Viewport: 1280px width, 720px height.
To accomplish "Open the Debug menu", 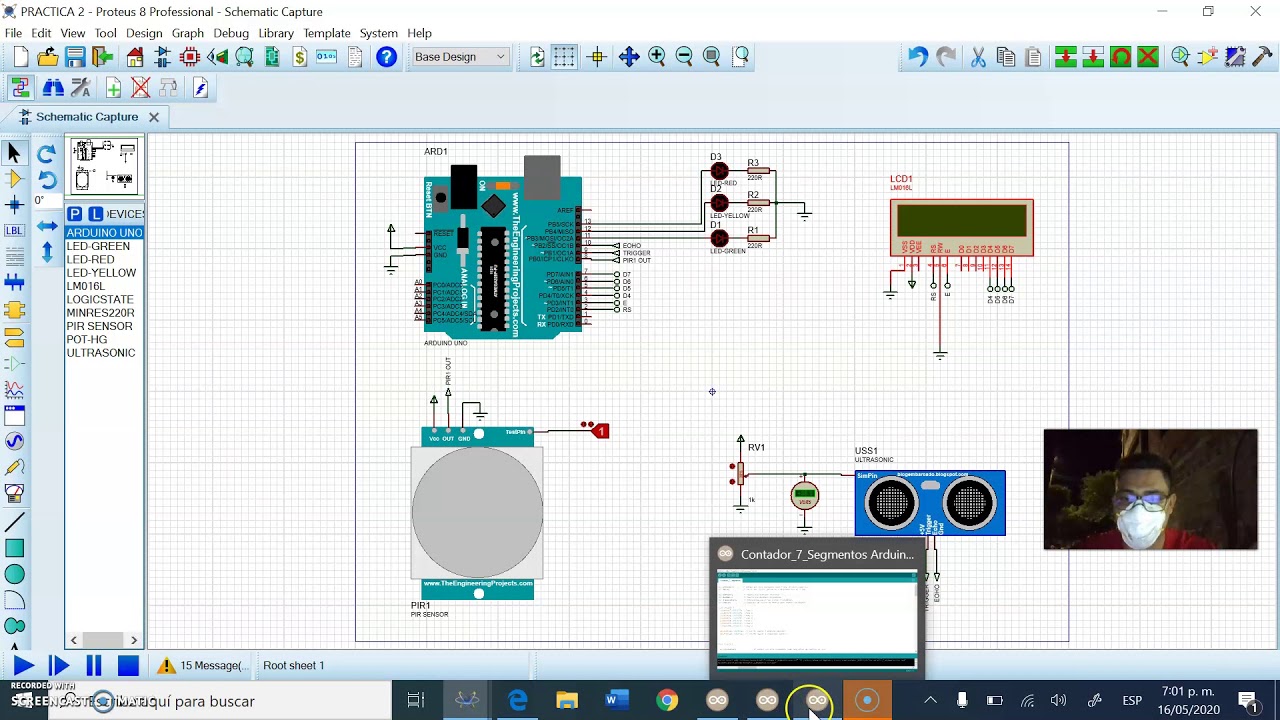I will click(x=231, y=33).
